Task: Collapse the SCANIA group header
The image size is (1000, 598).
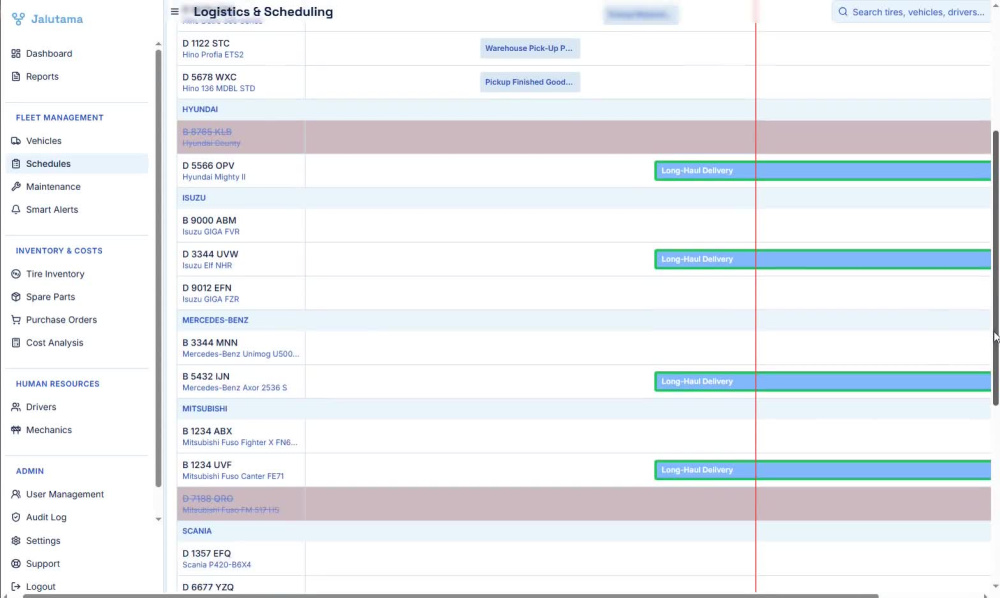Action: (x=584, y=531)
